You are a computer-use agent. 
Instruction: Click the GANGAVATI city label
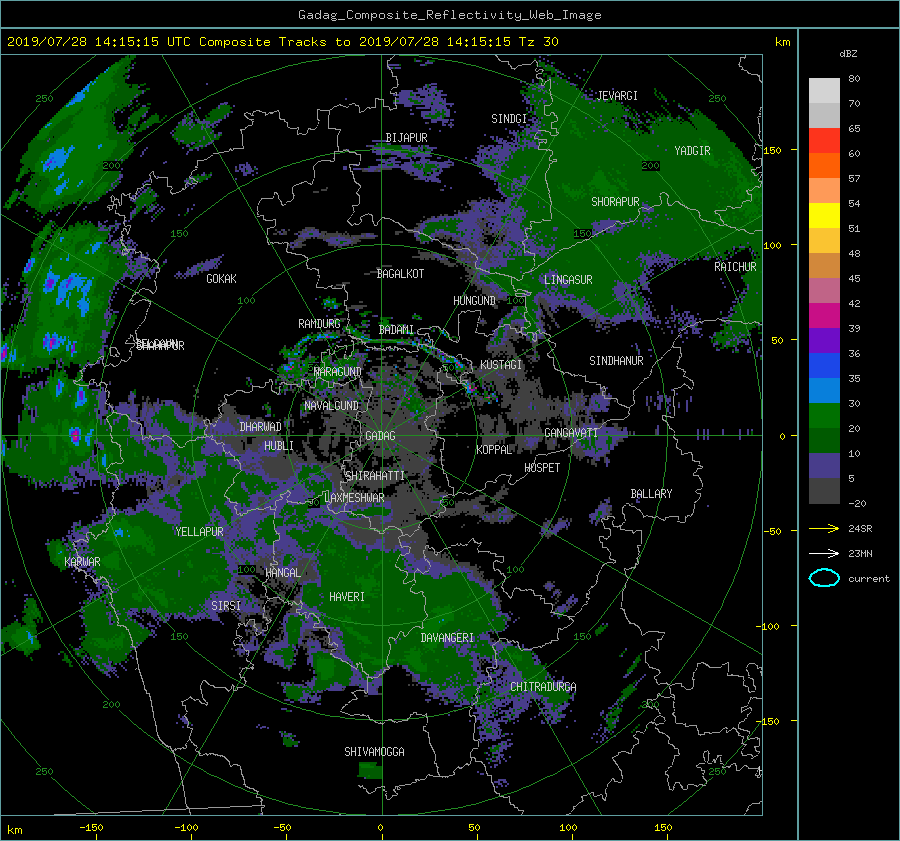point(571,433)
